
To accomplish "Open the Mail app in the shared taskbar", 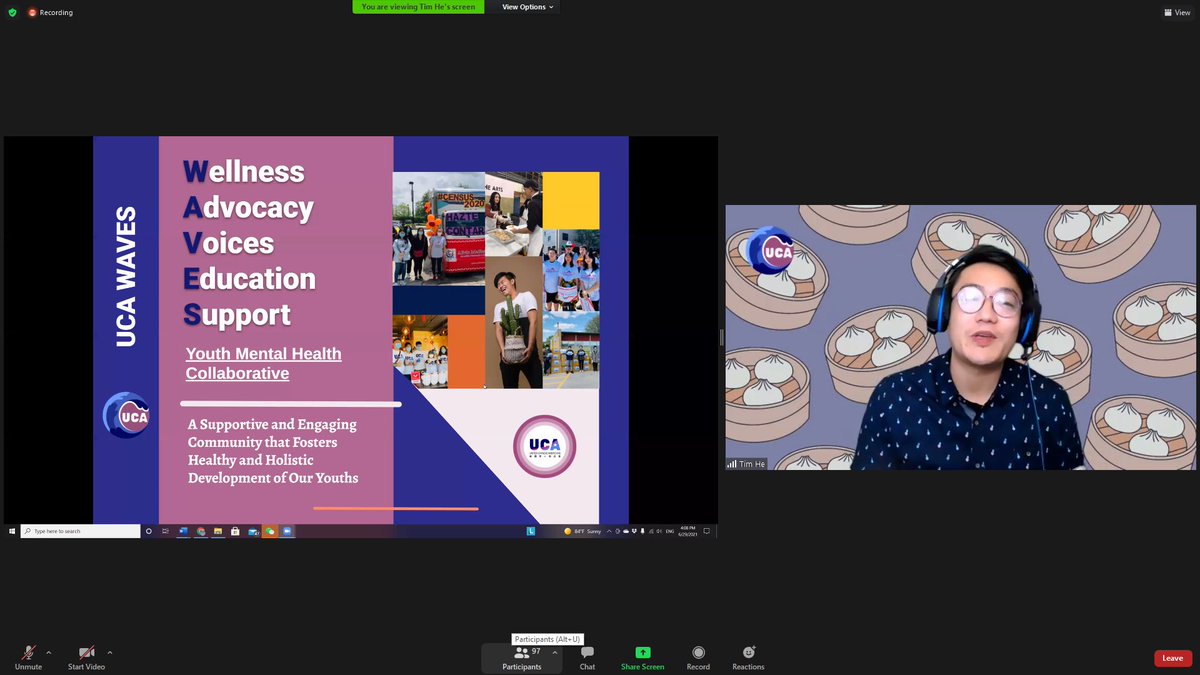I will [253, 531].
